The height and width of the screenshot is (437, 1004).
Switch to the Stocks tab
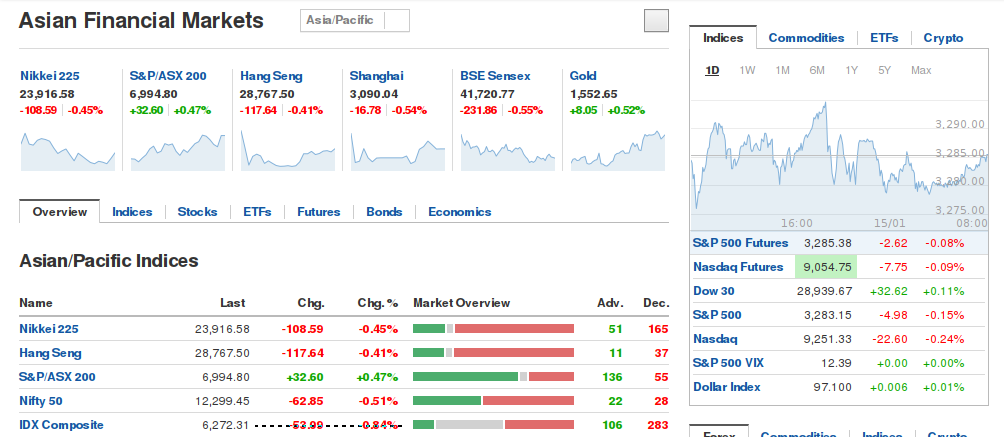click(197, 212)
